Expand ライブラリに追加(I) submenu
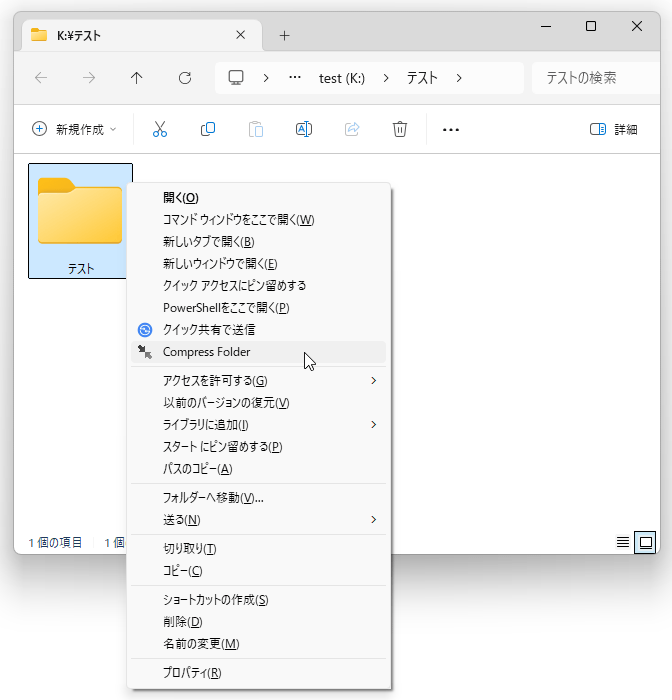The width and height of the screenshot is (672, 700). pyautogui.click(x=258, y=425)
